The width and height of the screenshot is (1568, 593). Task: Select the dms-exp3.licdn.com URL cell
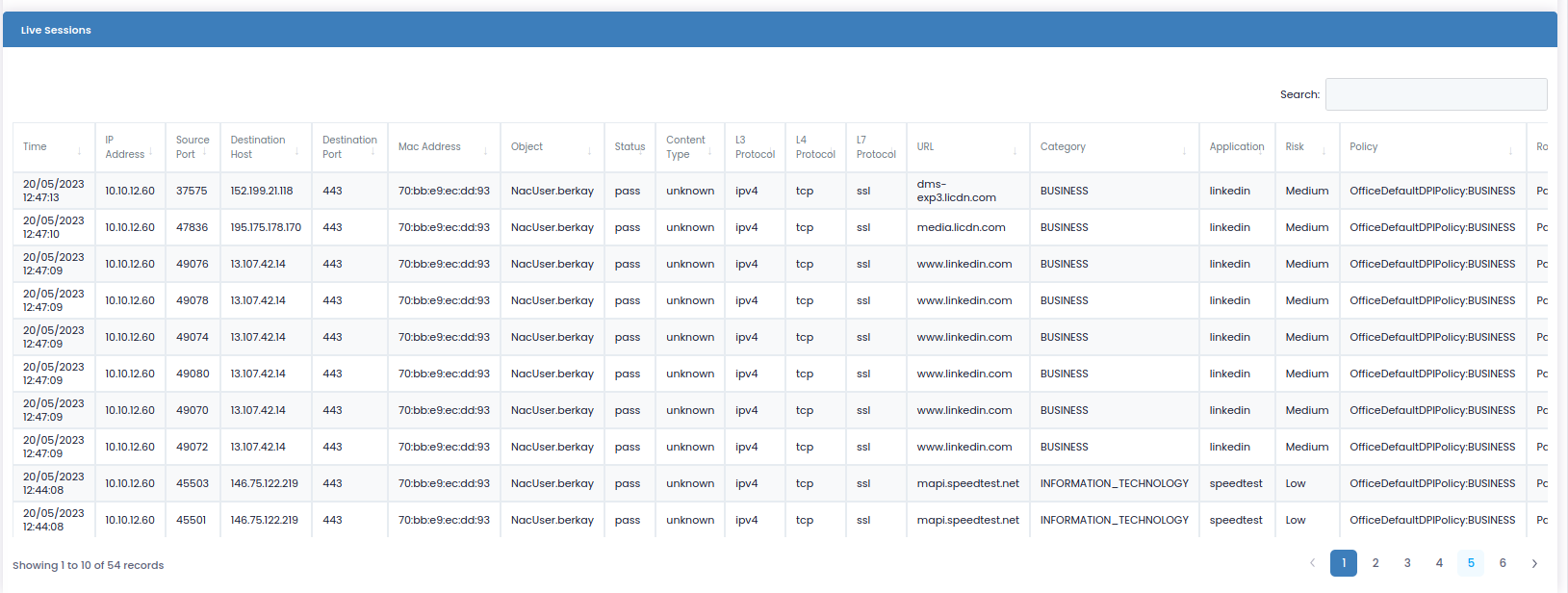pyautogui.click(x=956, y=191)
